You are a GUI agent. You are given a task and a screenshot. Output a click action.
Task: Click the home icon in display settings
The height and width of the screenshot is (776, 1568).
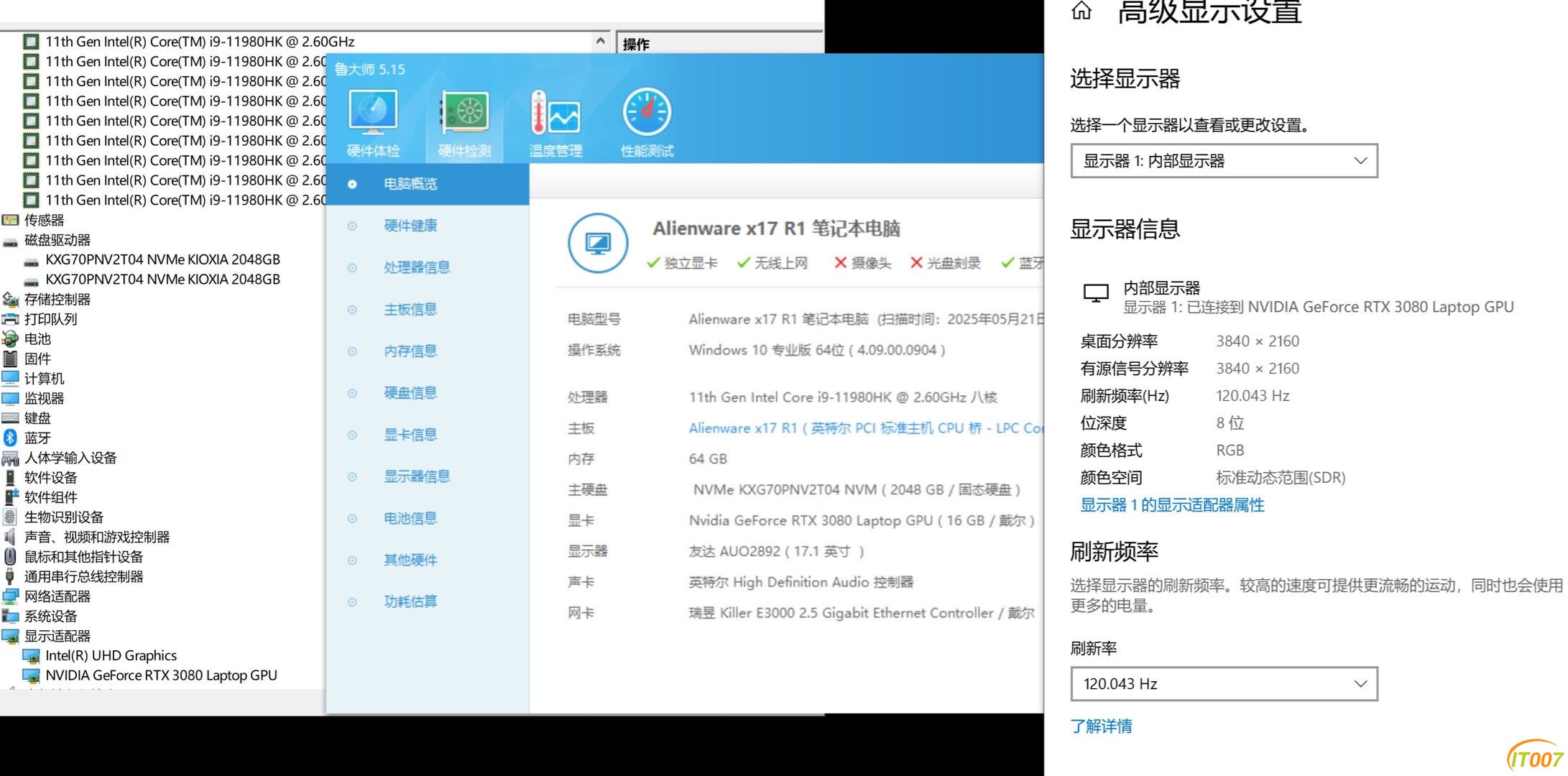pos(1082,10)
